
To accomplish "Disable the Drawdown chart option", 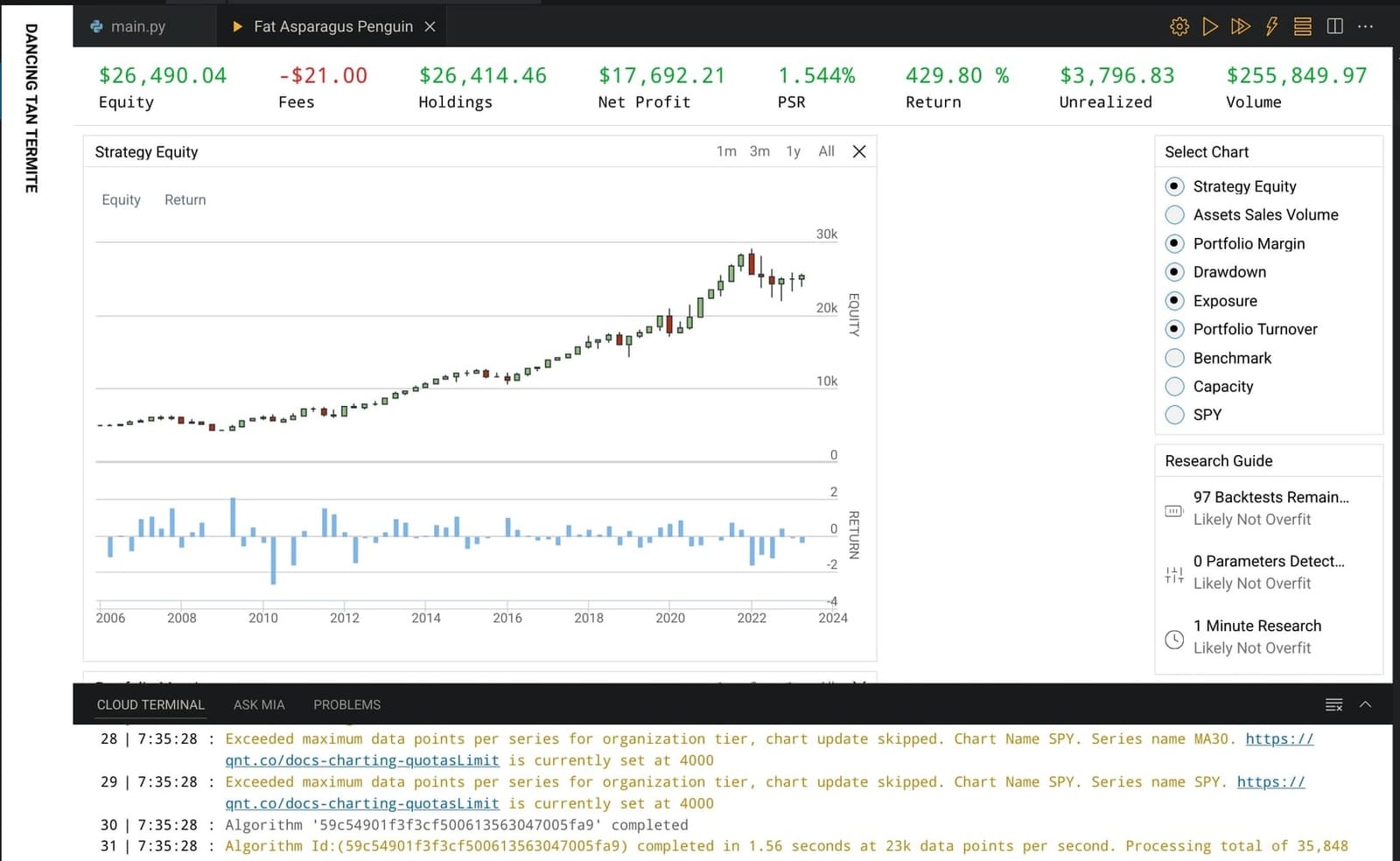I will pos(1174,272).
